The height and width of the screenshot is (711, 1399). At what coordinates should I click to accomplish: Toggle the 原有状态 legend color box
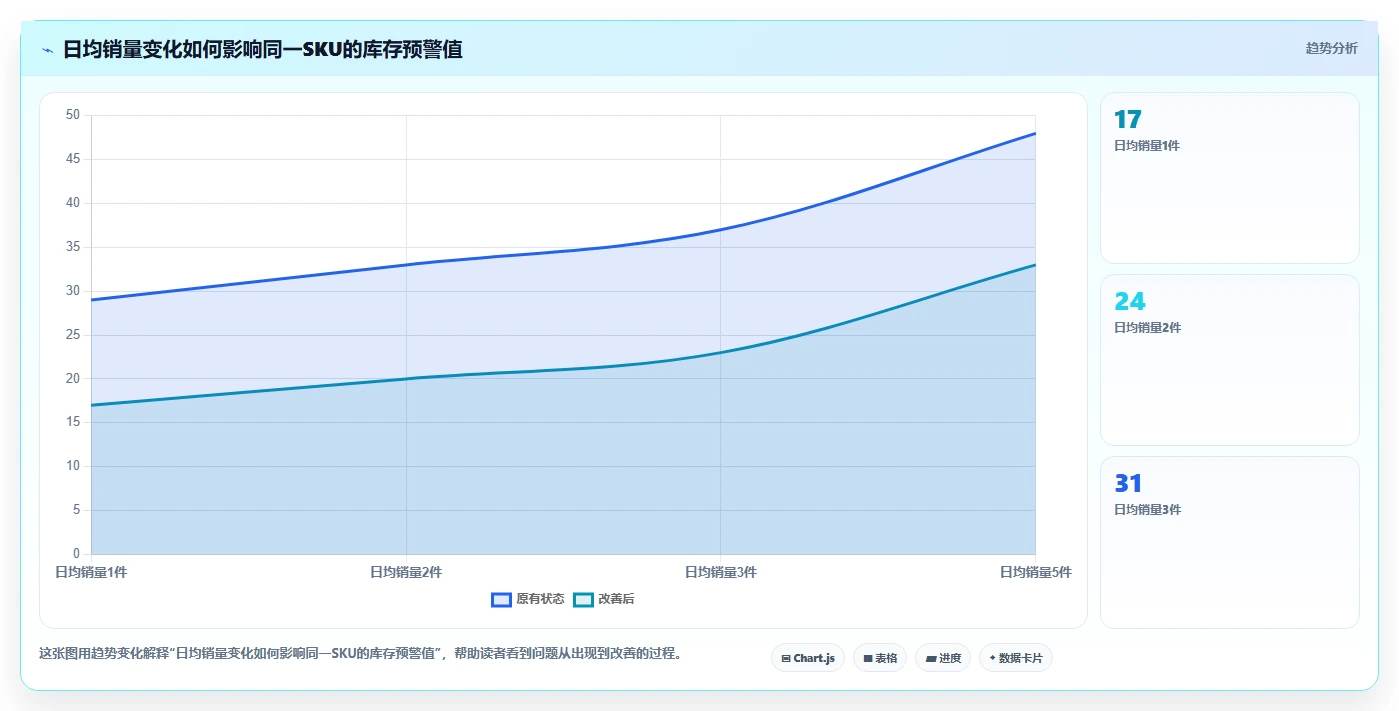(x=501, y=599)
